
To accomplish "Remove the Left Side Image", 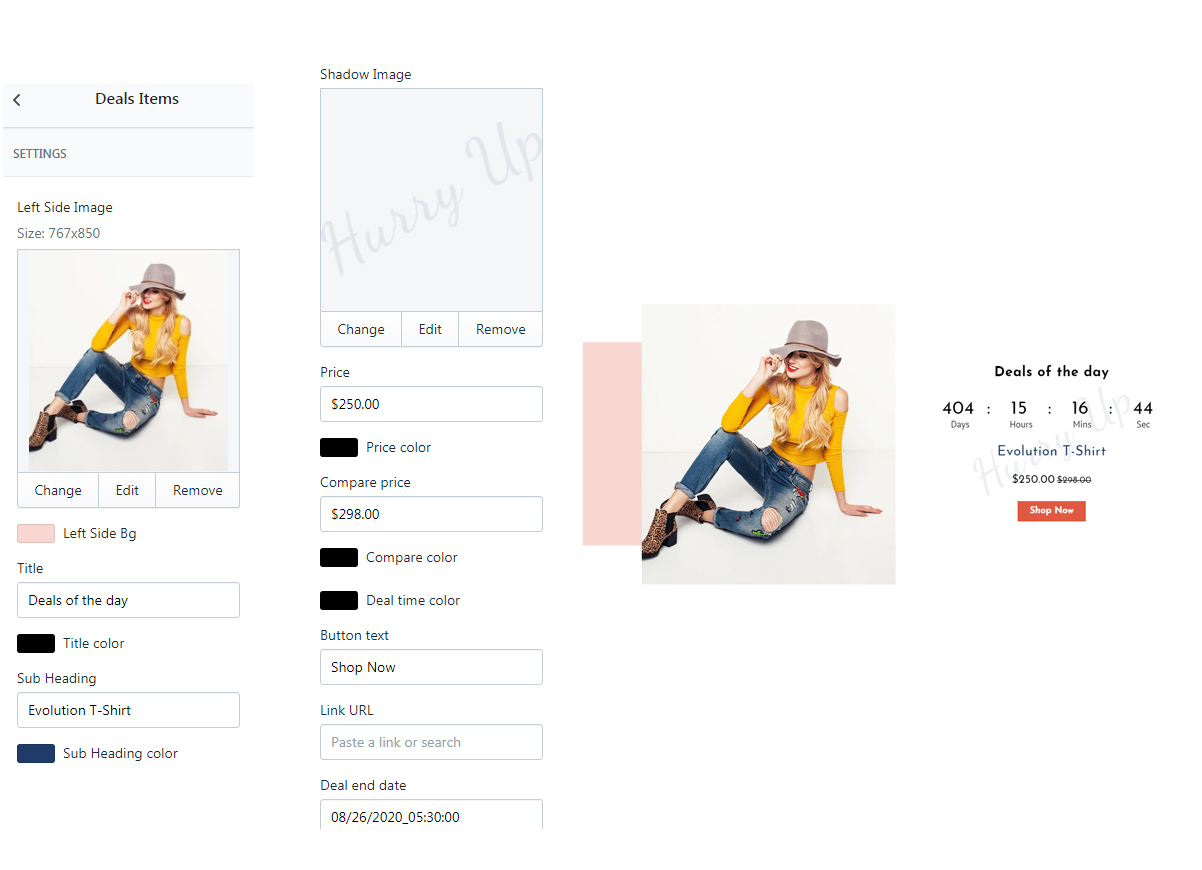I will (x=197, y=490).
